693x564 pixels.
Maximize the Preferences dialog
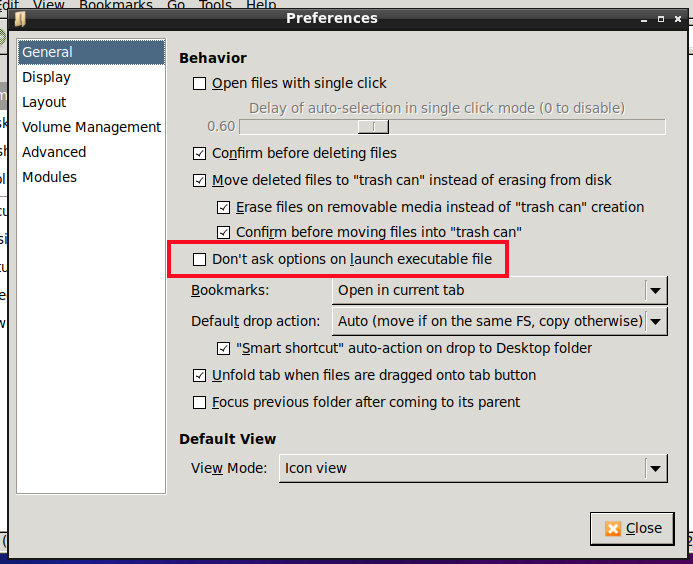click(x=661, y=19)
